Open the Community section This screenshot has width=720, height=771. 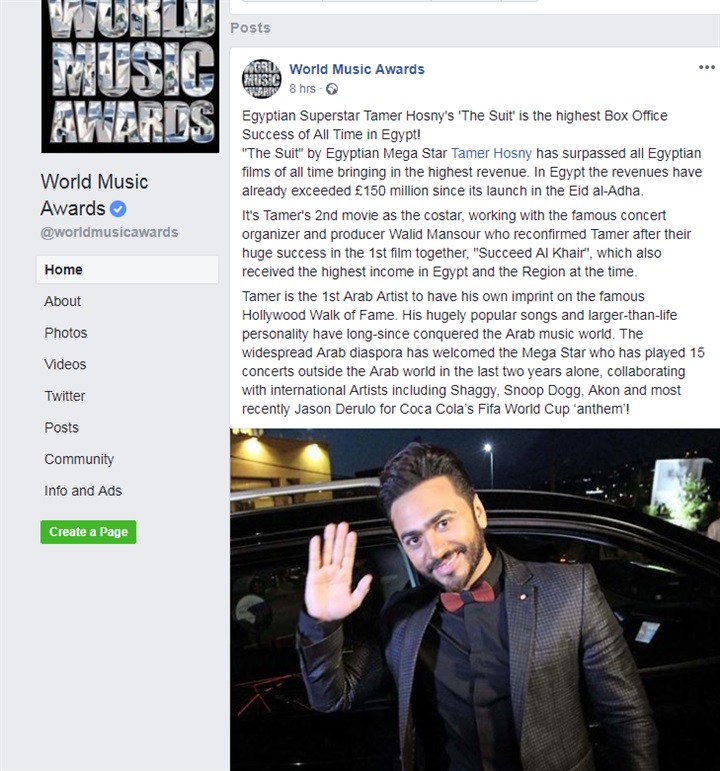(x=79, y=459)
